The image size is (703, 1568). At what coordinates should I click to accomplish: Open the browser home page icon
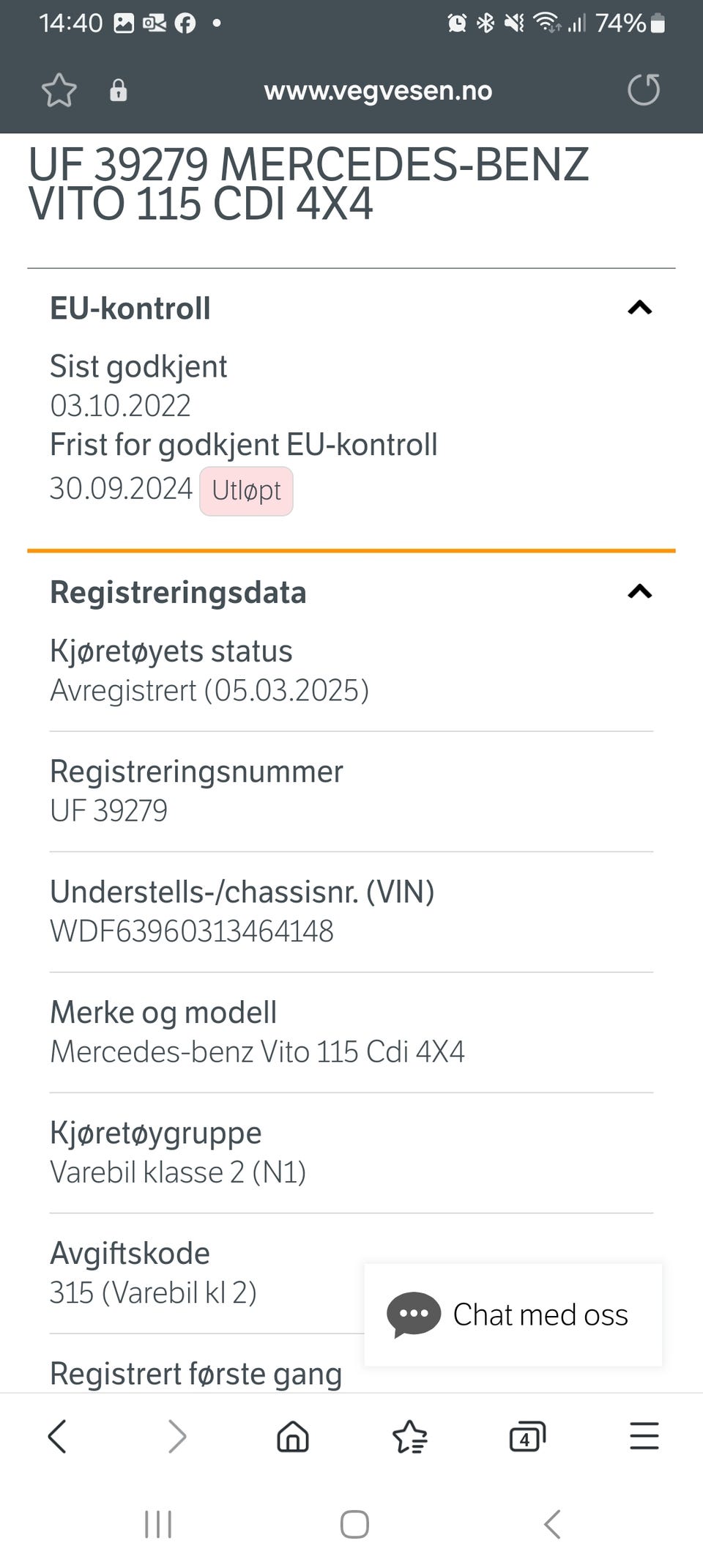(293, 1436)
